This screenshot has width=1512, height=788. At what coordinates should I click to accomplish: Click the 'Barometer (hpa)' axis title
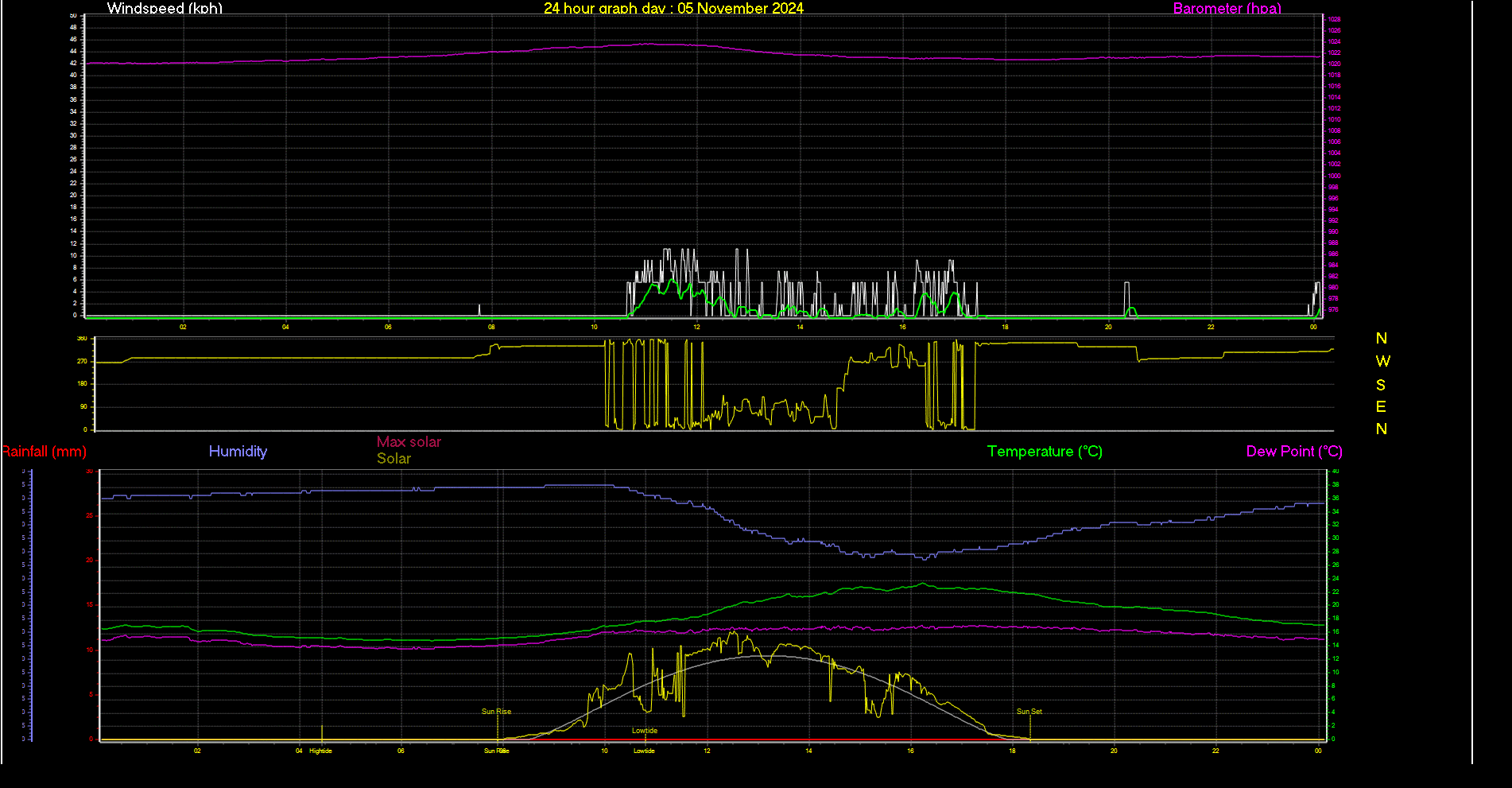point(1227,8)
